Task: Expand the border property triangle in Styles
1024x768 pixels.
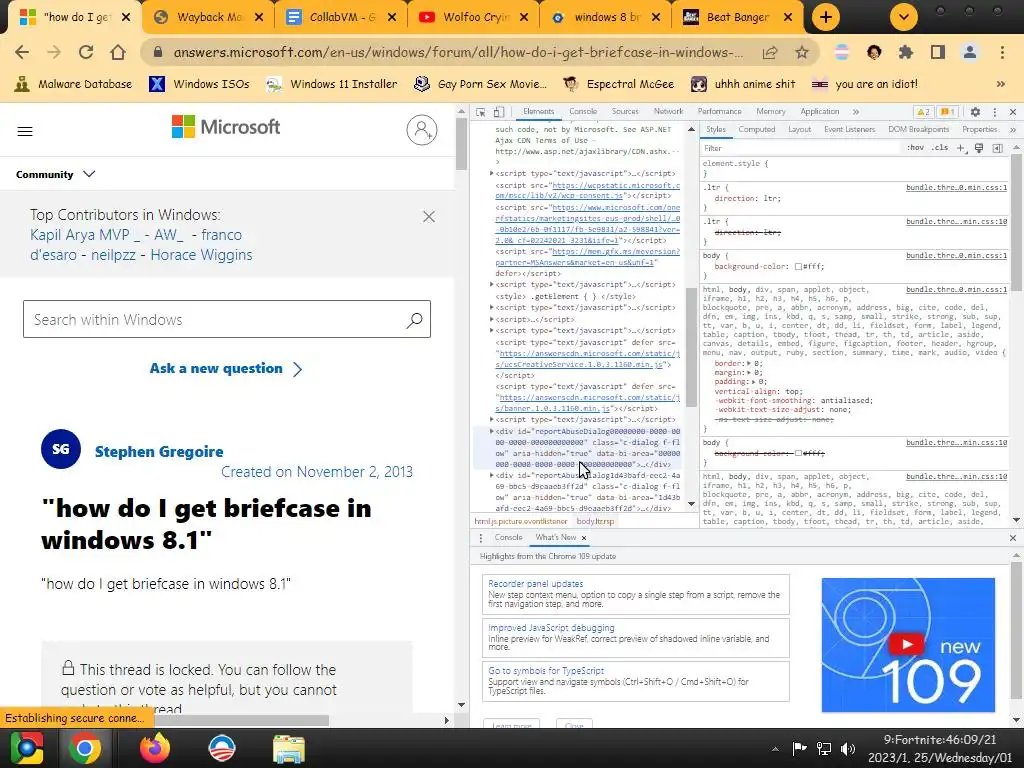Action: tap(748, 363)
